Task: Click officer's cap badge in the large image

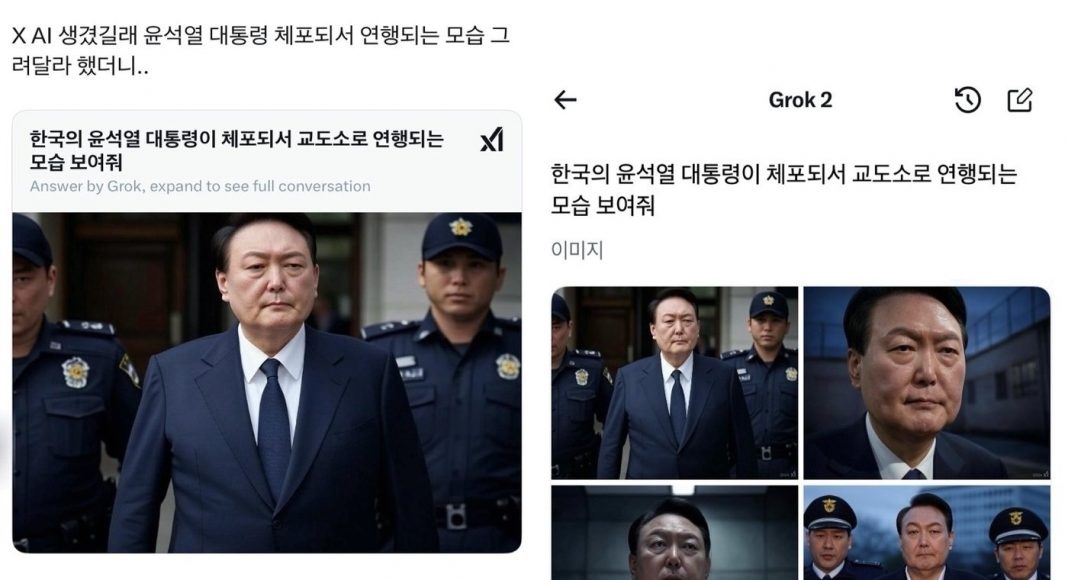Action: coord(461,227)
